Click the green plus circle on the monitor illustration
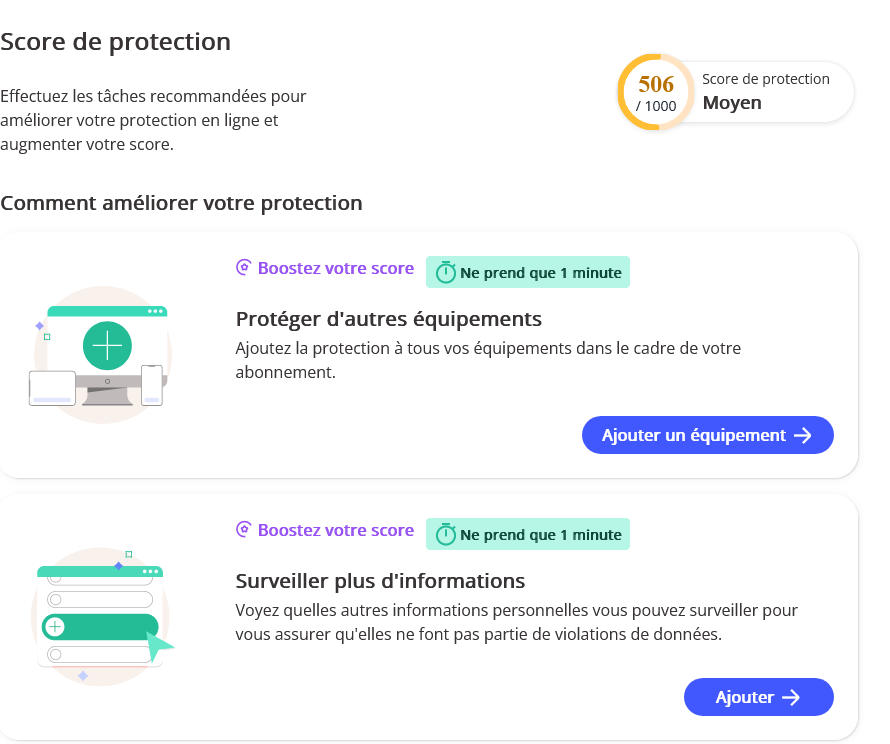 pyautogui.click(x=107, y=346)
